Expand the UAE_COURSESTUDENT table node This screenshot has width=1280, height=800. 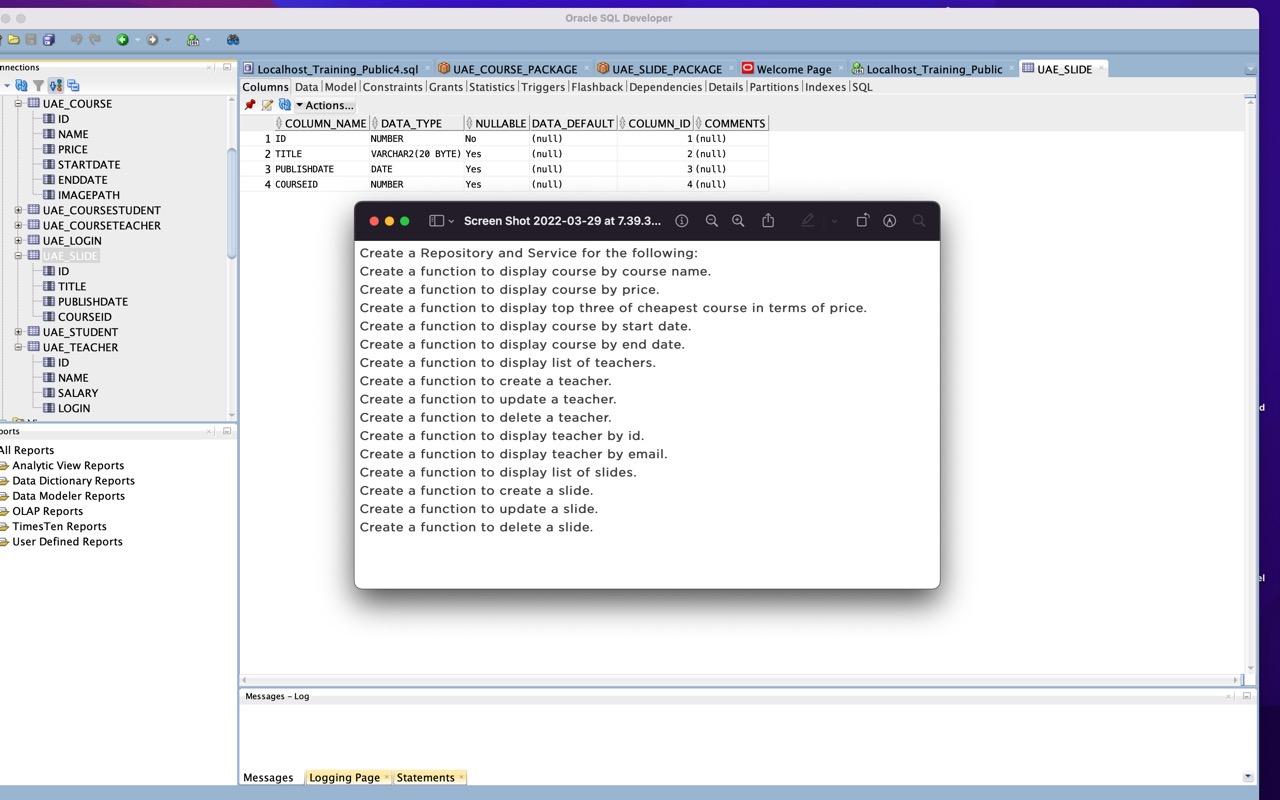click(18, 210)
